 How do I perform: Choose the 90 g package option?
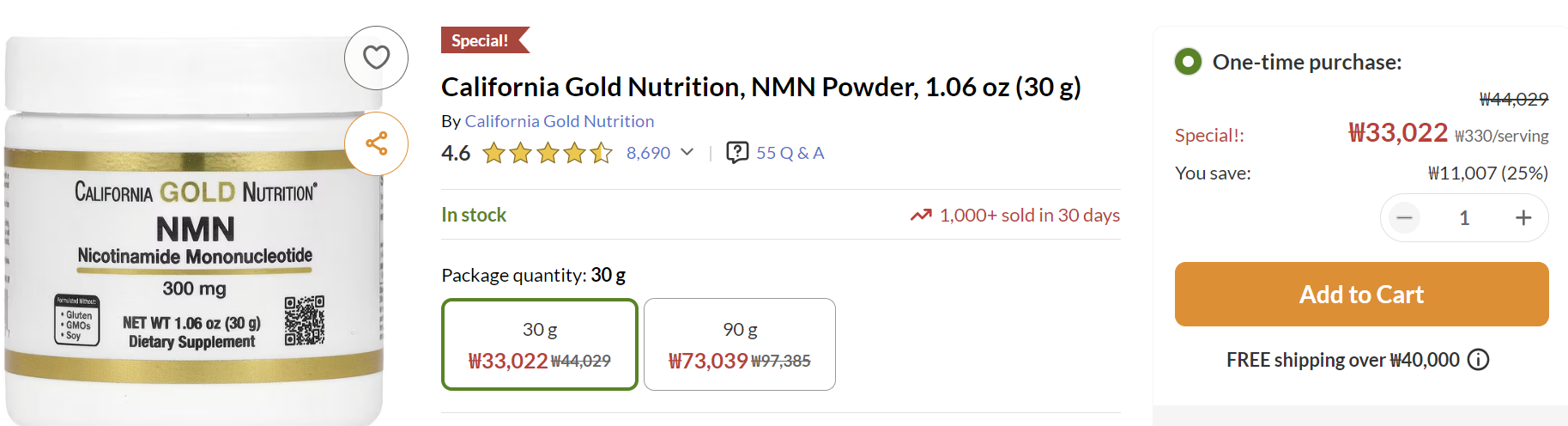pyautogui.click(x=739, y=344)
